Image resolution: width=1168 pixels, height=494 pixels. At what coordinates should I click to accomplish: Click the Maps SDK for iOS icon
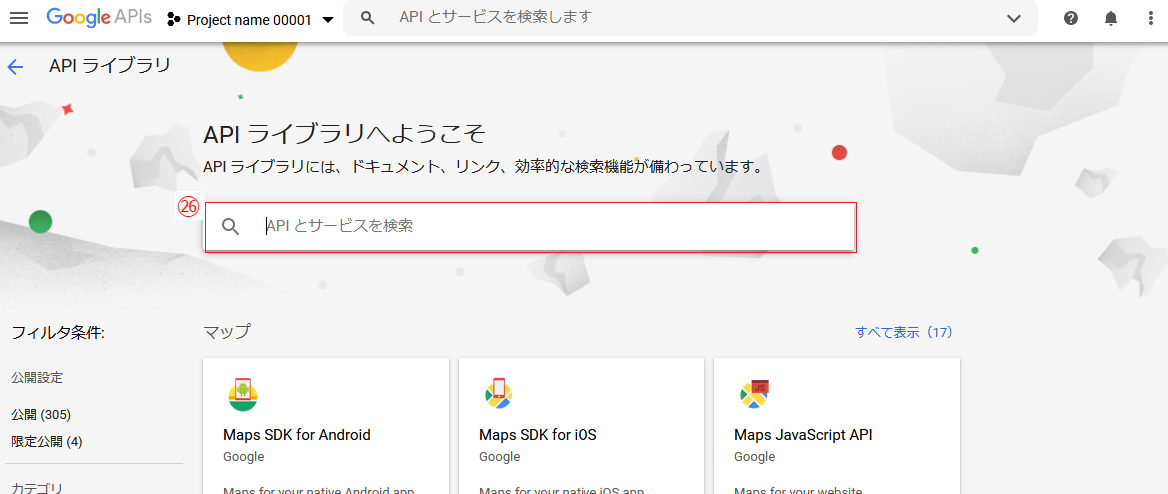[x=498, y=394]
